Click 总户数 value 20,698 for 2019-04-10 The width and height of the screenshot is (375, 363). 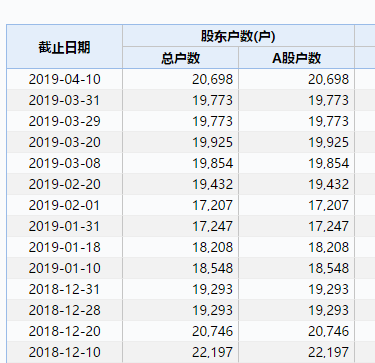coord(213,79)
